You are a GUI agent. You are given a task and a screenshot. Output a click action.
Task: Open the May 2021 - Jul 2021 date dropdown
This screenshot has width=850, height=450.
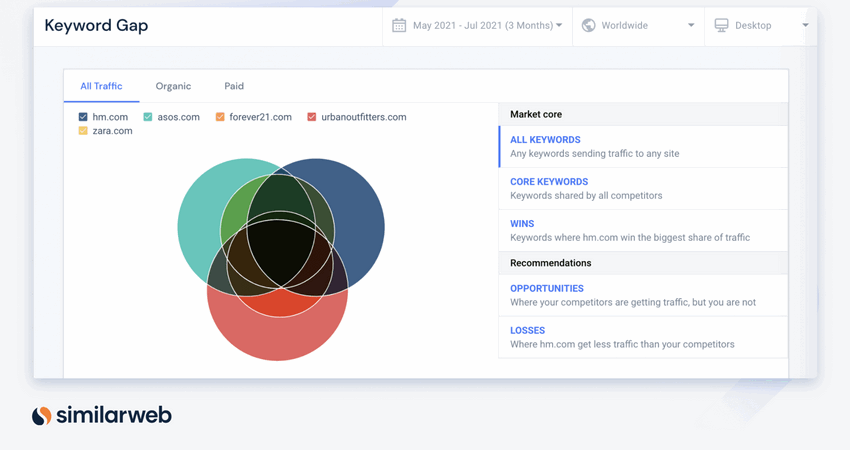click(477, 25)
